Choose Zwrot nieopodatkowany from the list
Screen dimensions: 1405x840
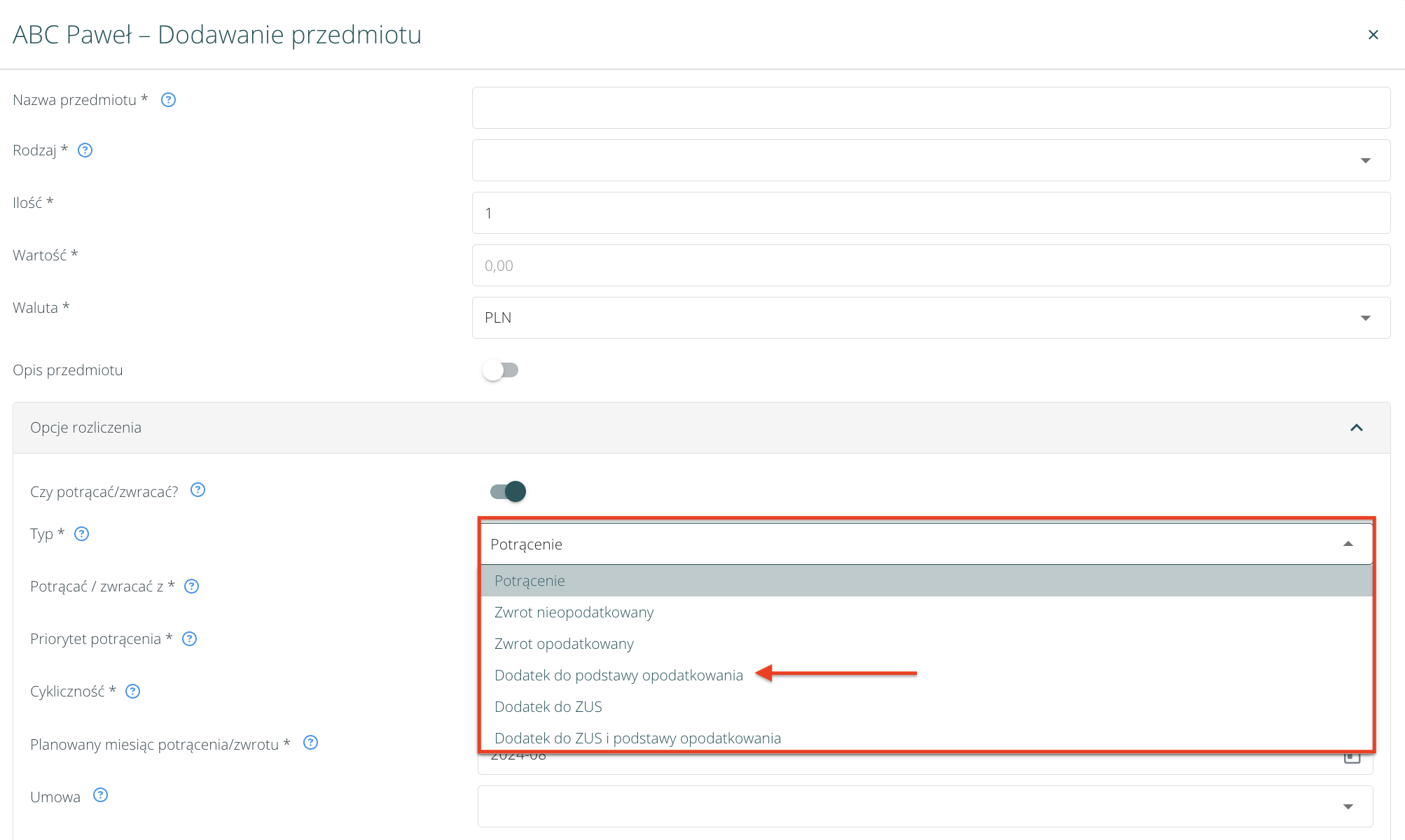pos(574,612)
